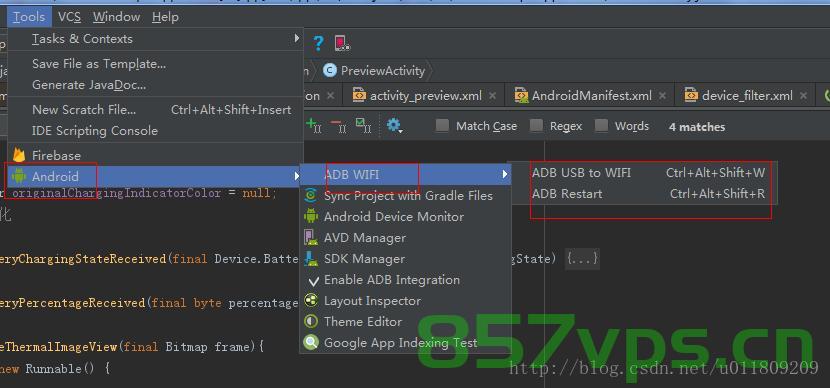Click the Layout Inspector icon

[311, 301]
